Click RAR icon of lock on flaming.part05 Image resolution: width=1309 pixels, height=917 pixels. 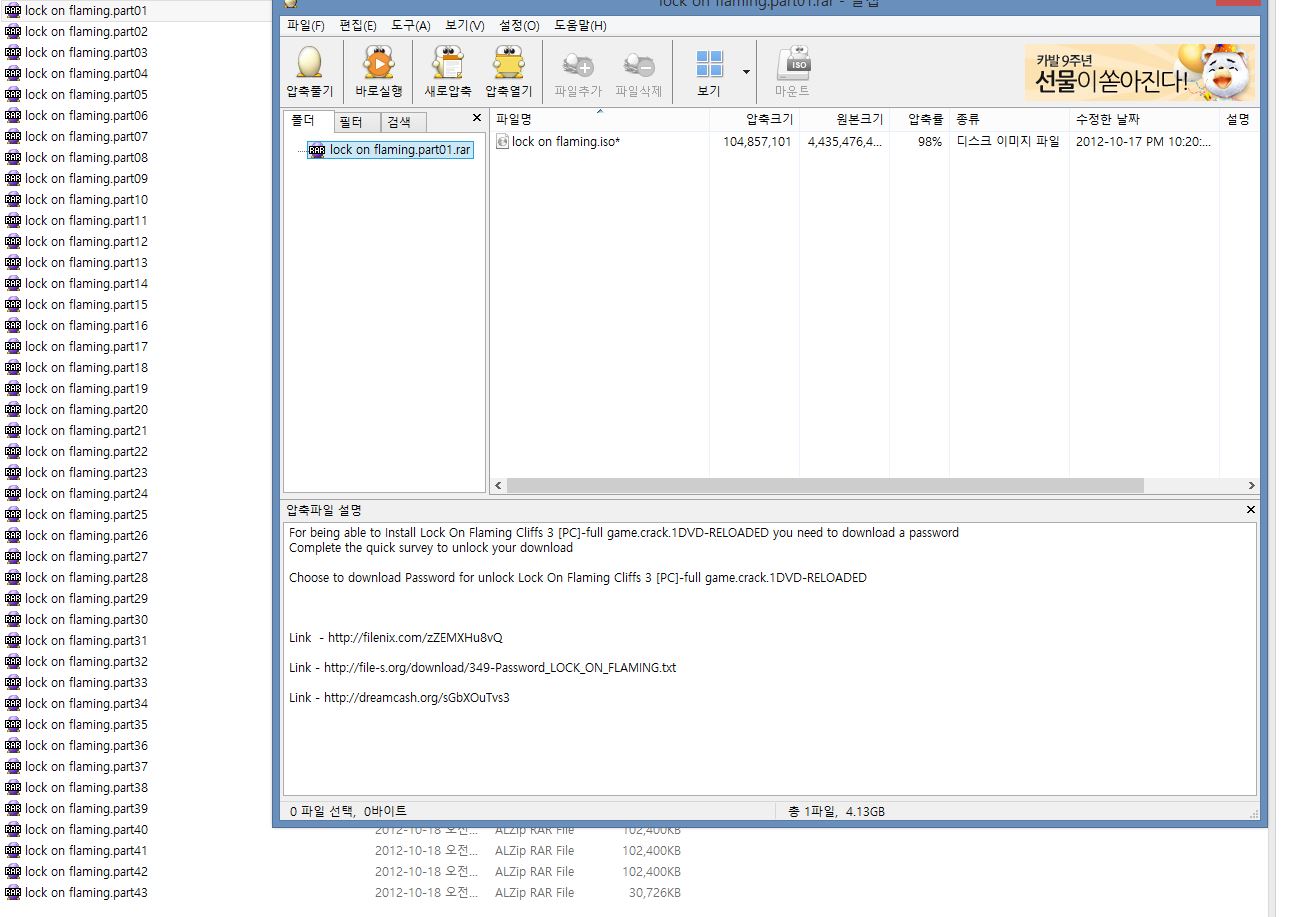[x=13, y=95]
